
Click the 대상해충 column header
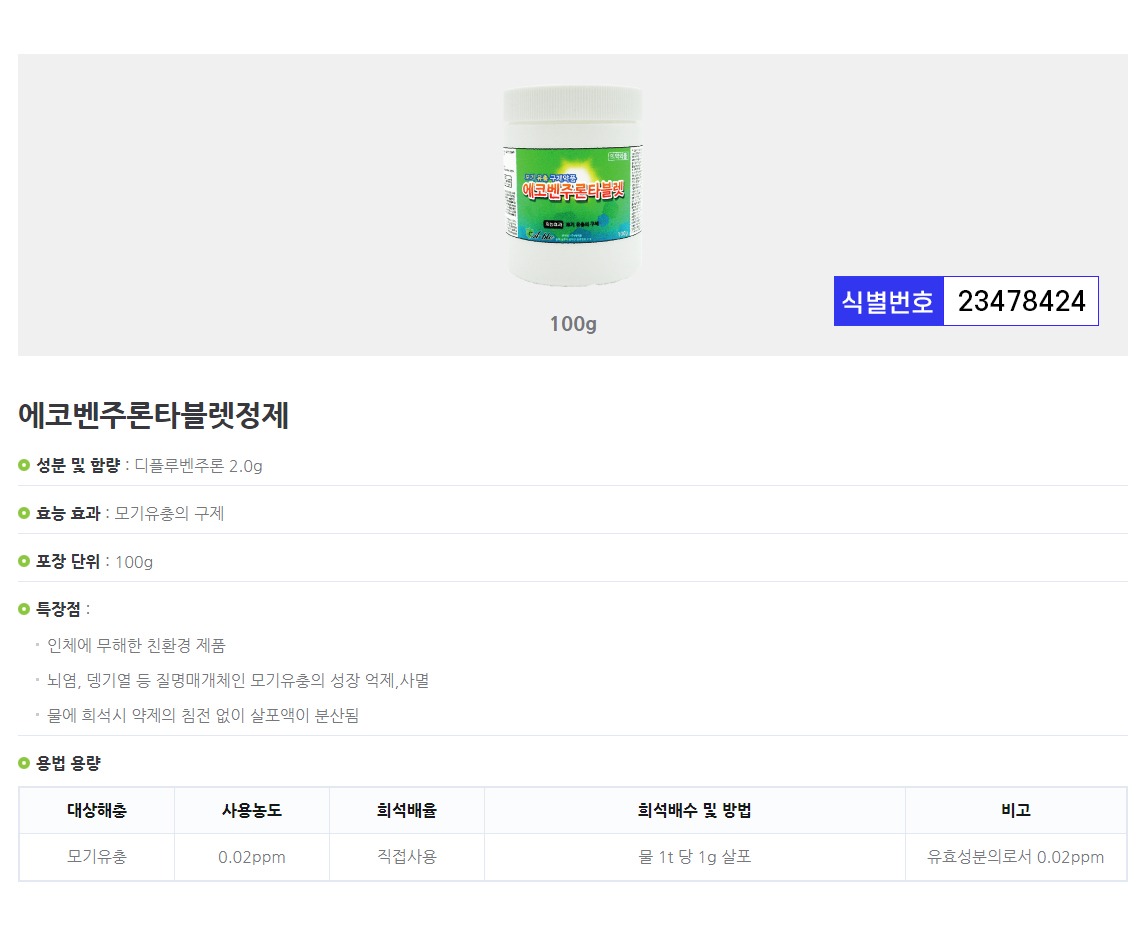pyautogui.click(x=97, y=810)
